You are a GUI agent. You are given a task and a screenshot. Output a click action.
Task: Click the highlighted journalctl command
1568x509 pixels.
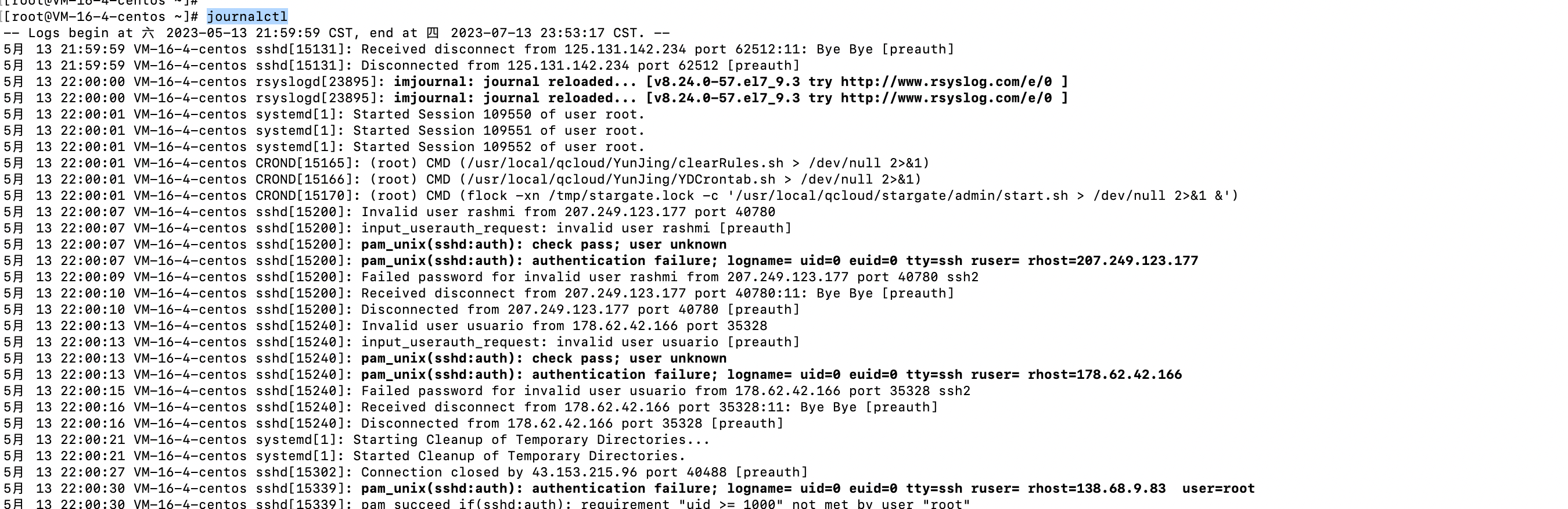tap(247, 16)
